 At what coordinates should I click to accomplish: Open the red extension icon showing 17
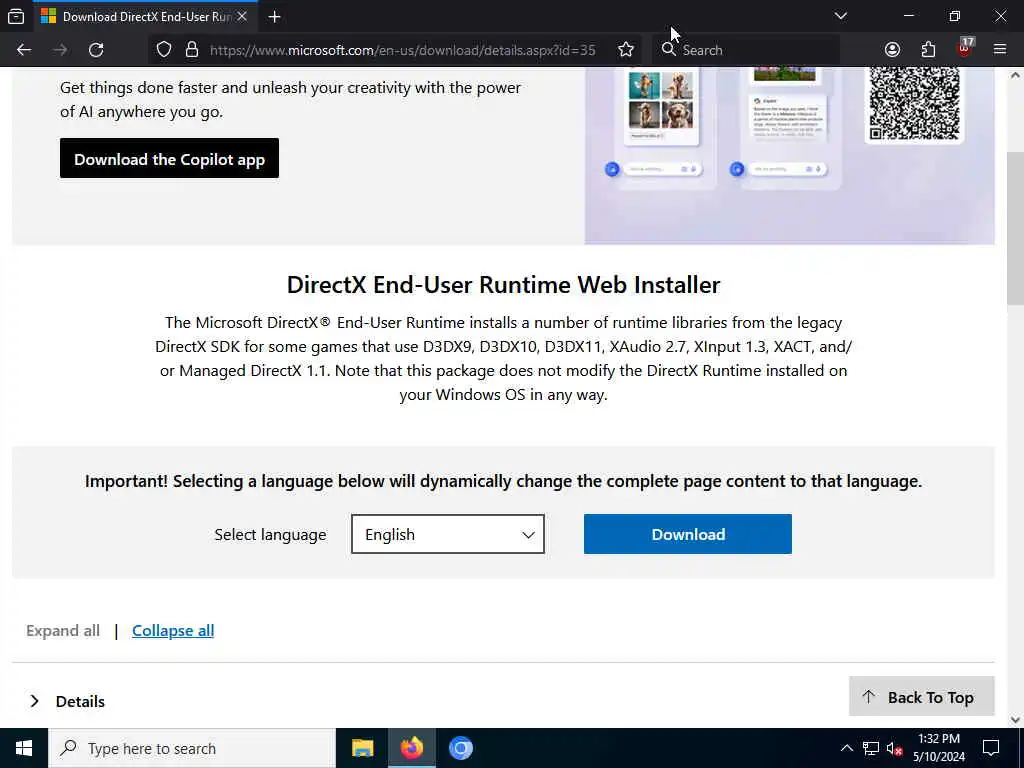pyautogui.click(x=965, y=48)
